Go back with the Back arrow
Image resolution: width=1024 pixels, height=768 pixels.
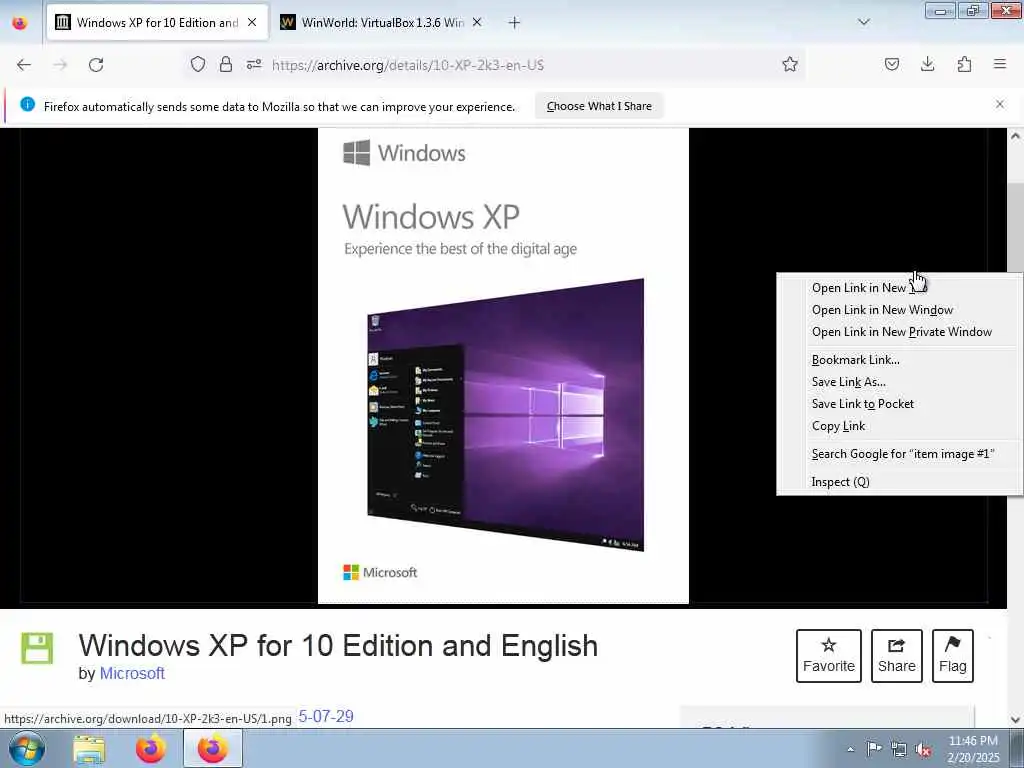pos(24,65)
